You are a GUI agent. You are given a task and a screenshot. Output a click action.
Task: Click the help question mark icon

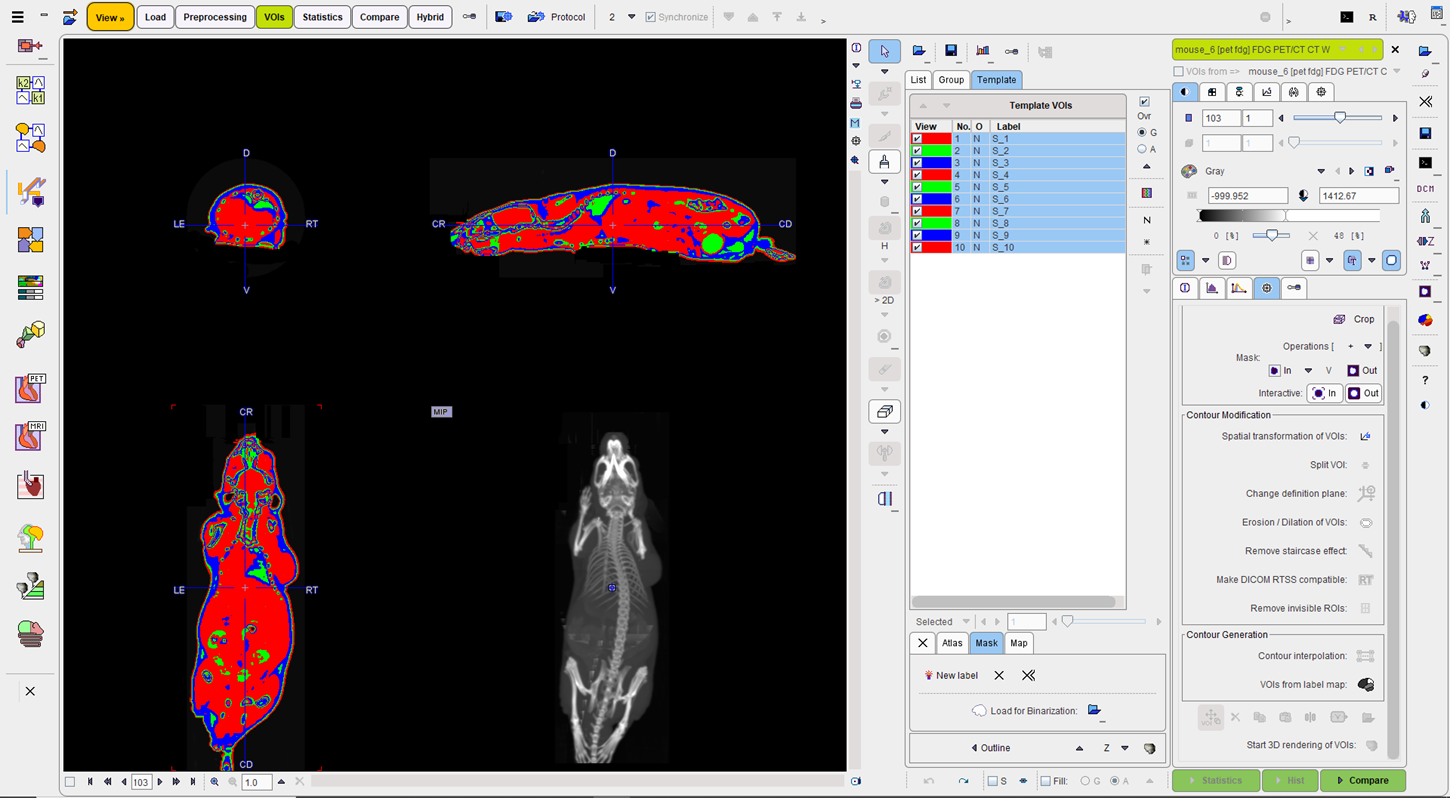(1425, 380)
